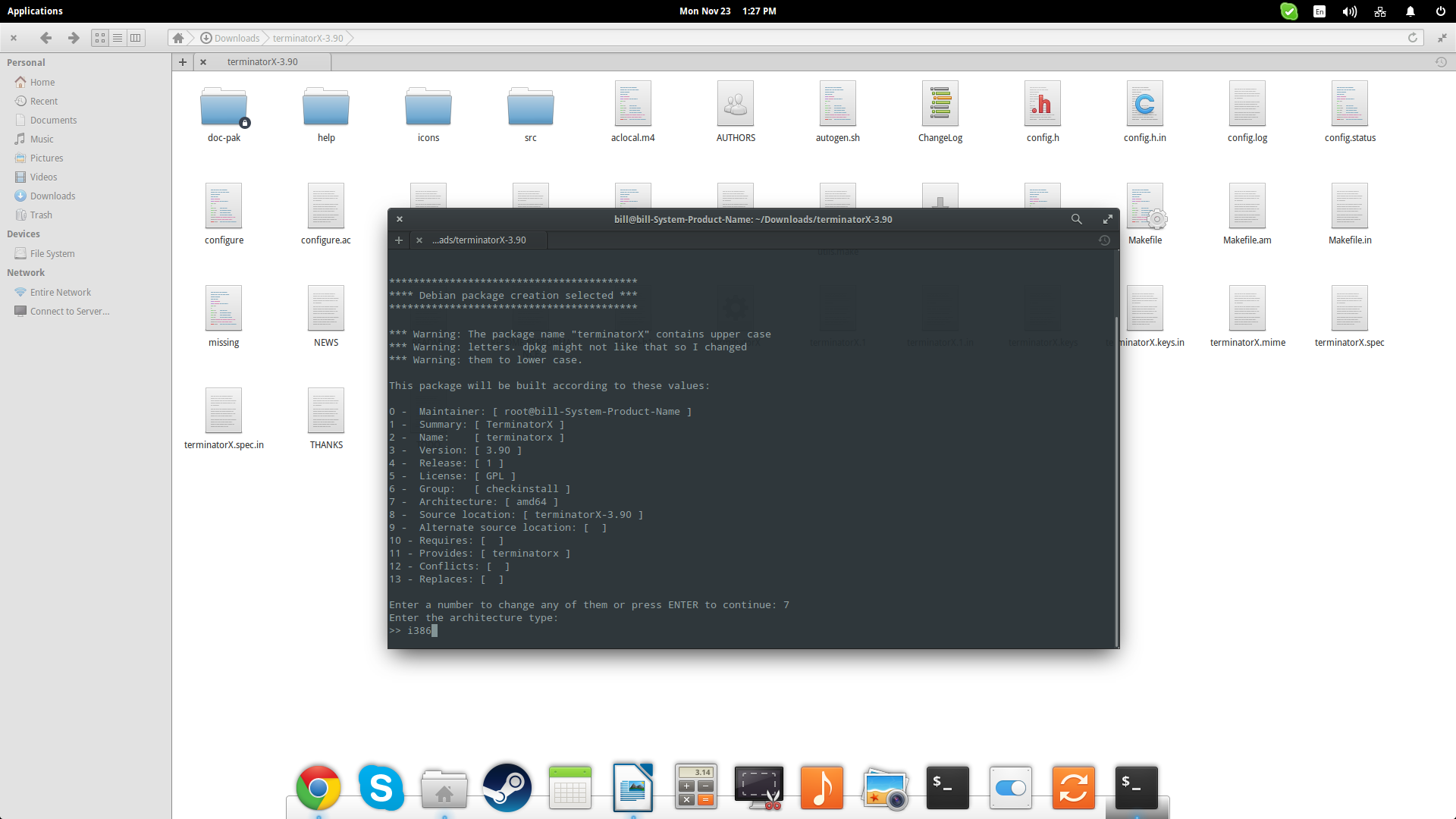Open the Calendar app in the dock
The height and width of the screenshot is (819, 1456).
click(570, 788)
